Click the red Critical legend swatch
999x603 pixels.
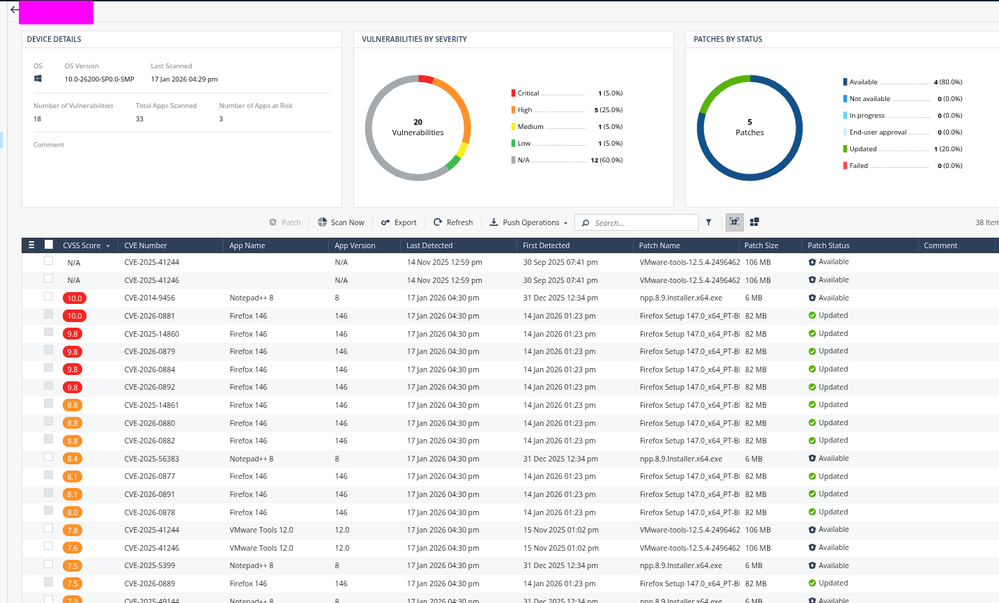coord(513,93)
